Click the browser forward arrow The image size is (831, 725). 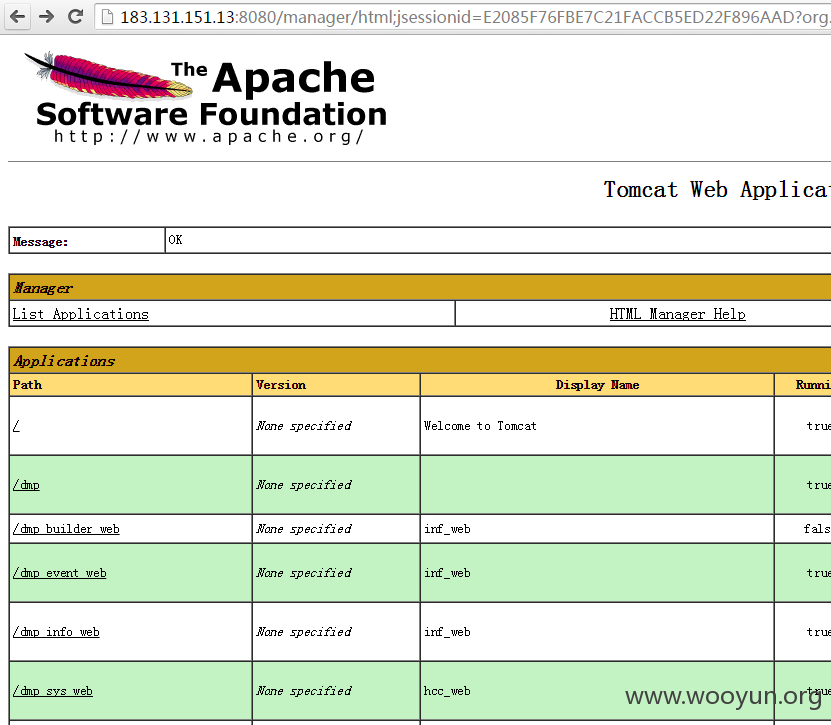point(47,17)
